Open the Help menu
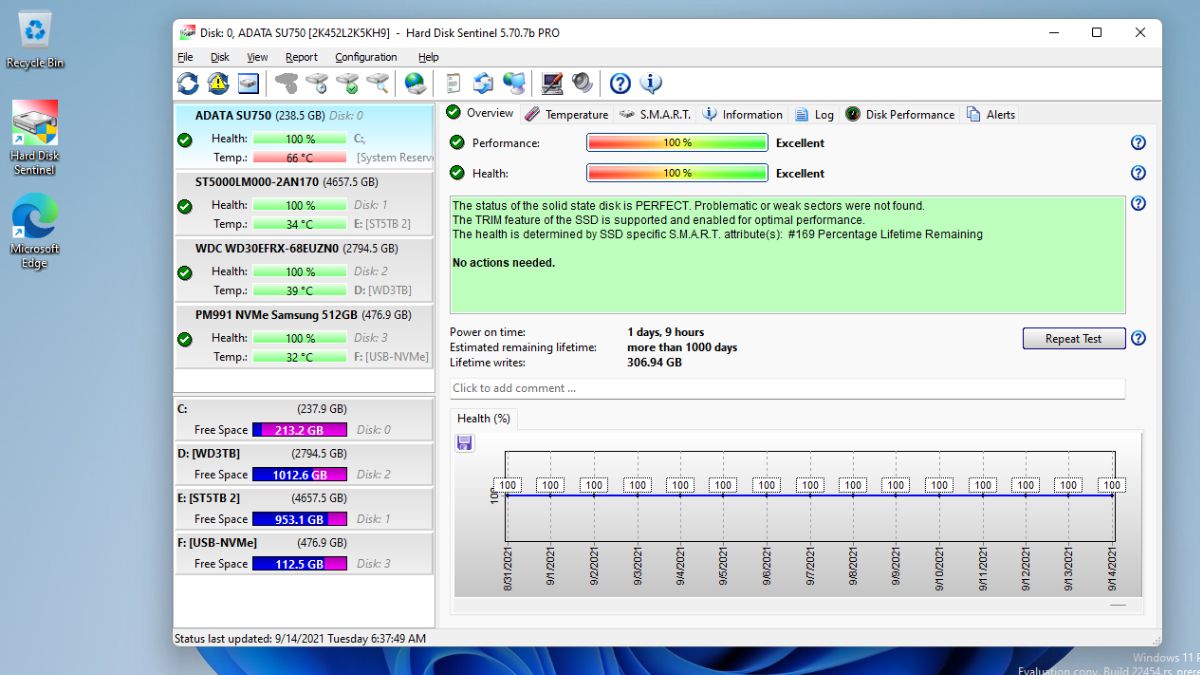Viewport: 1200px width, 675px height. pos(428,57)
